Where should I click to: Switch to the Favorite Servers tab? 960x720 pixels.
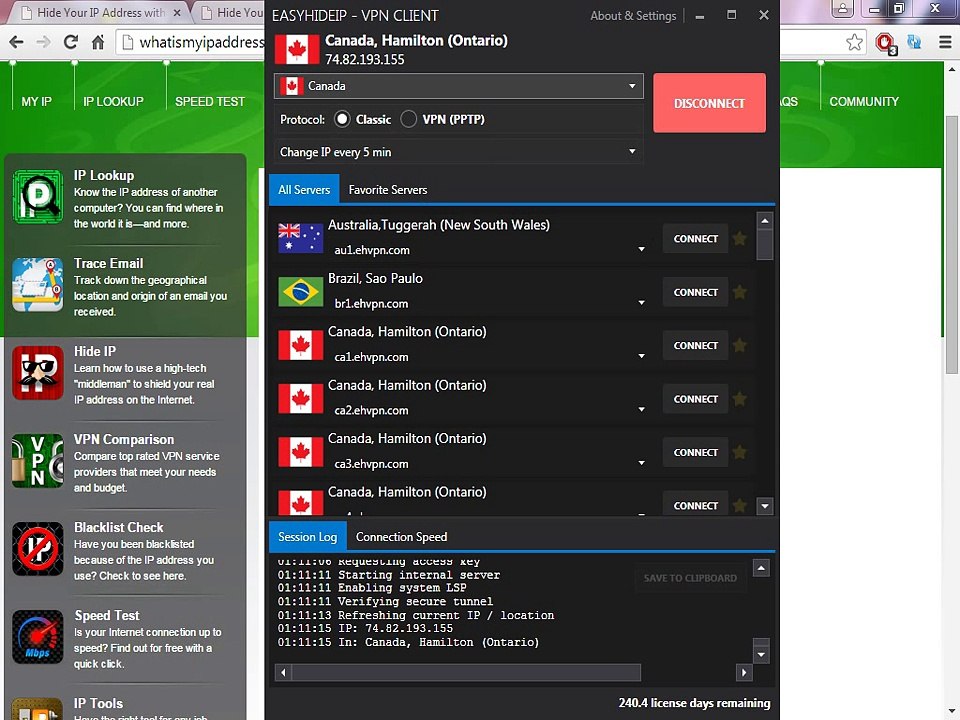tap(388, 190)
